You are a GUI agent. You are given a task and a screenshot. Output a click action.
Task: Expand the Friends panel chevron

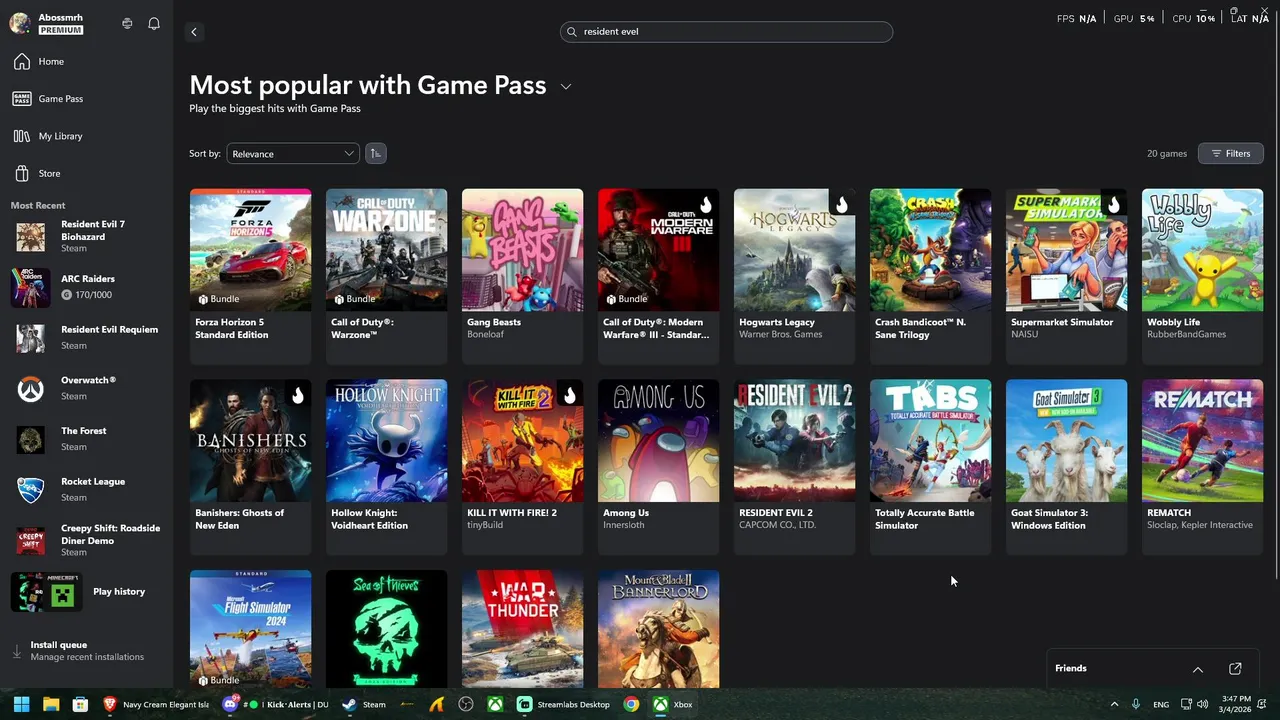[1197, 669]
